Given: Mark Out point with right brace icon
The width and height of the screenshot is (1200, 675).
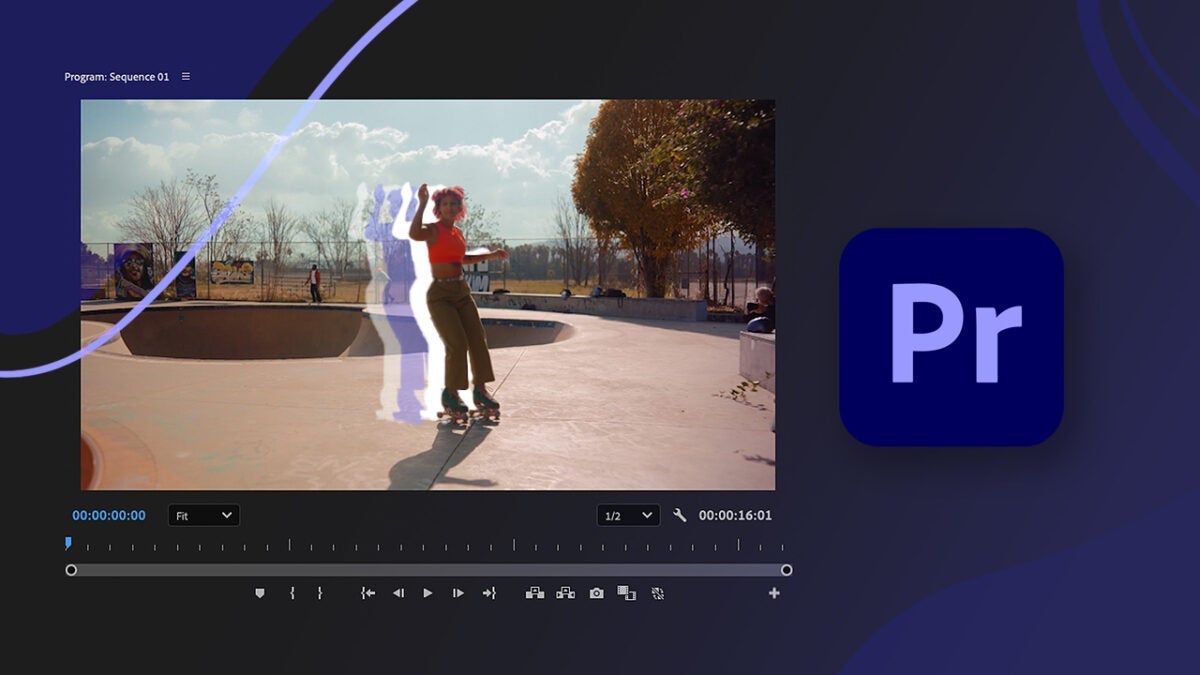Looking at the screenshot, I should (x=320, y=593).
